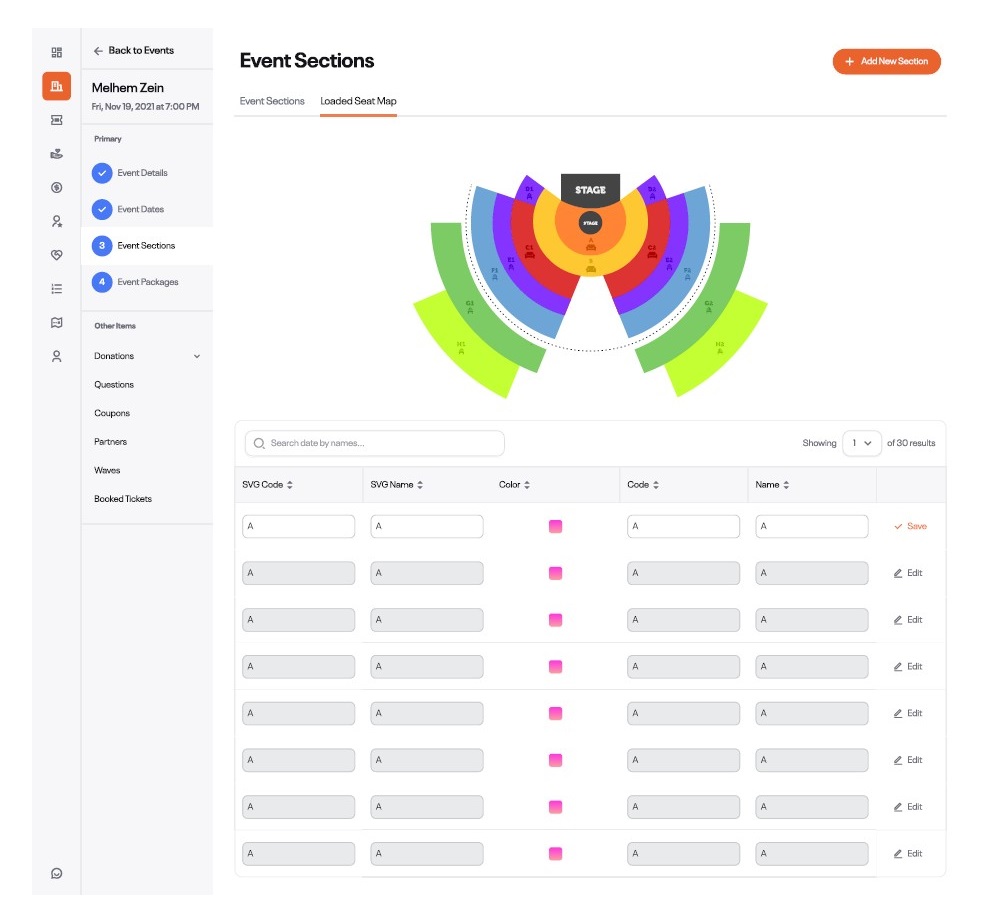Switch to the Event Sections tab
The width and height of the screenshot is (1000, 918).
(x=271, y=101)
